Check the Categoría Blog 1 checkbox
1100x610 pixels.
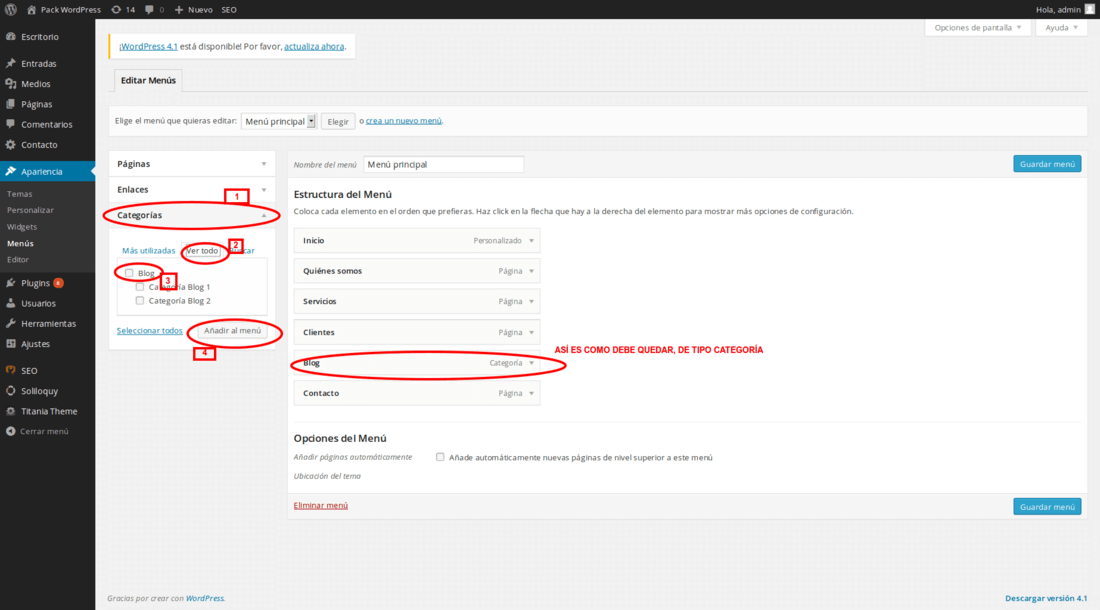coord(140,287)
